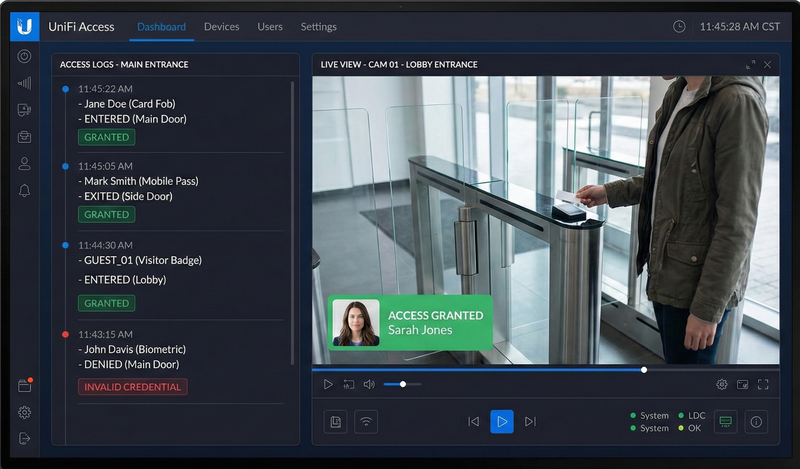
Task: Open the signal bars icon in sidebar
Action: coord(24,83)
